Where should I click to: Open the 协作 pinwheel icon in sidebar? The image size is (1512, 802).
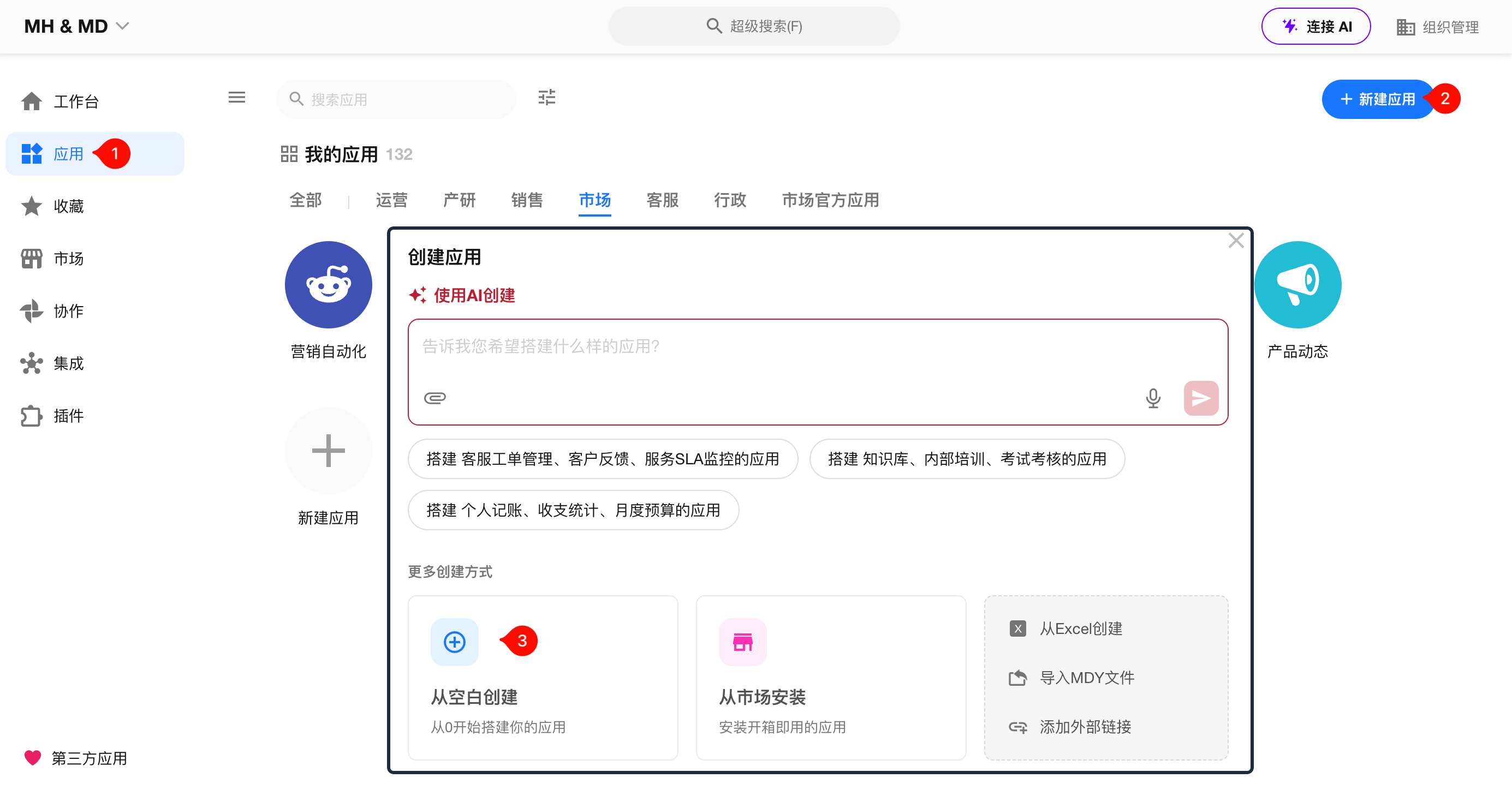coord(32,311)
